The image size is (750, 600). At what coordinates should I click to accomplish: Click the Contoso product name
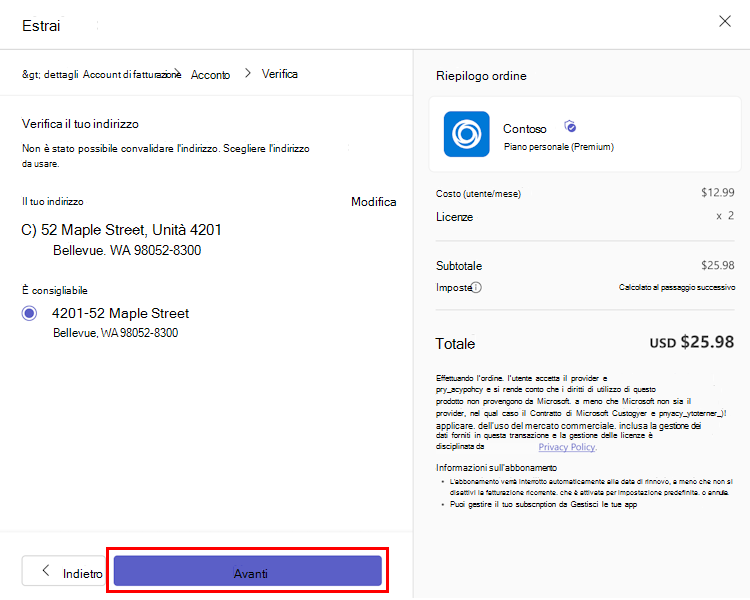pyautogui.click(x=524, y=129)
